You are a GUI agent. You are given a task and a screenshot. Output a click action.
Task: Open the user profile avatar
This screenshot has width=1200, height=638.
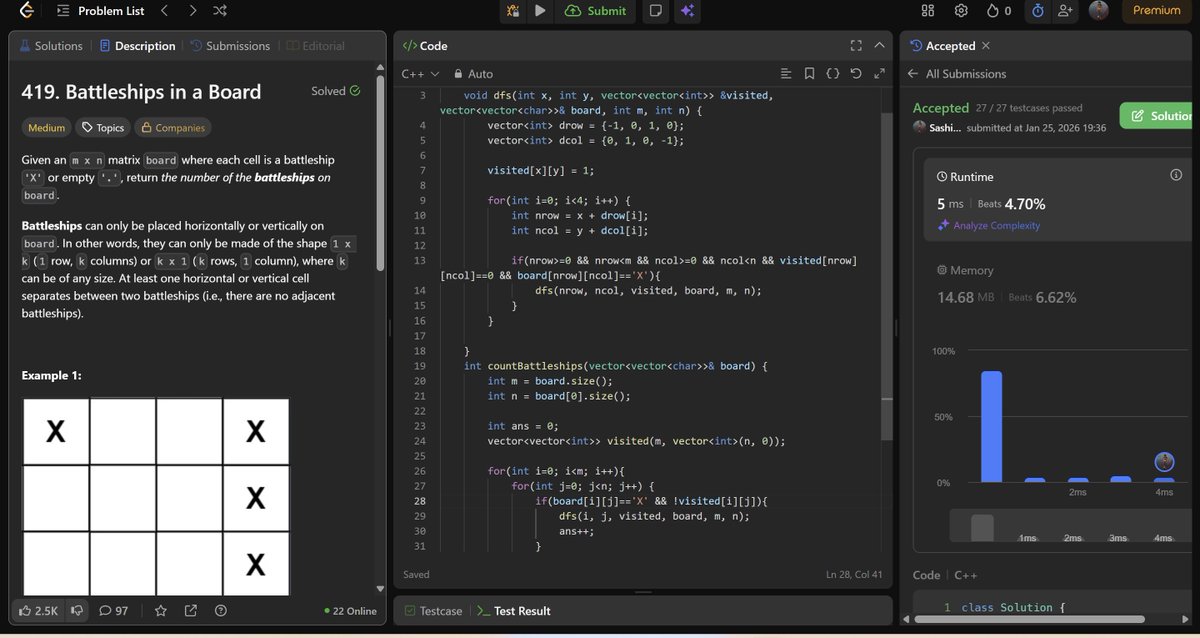click(x=1099, y=11)
